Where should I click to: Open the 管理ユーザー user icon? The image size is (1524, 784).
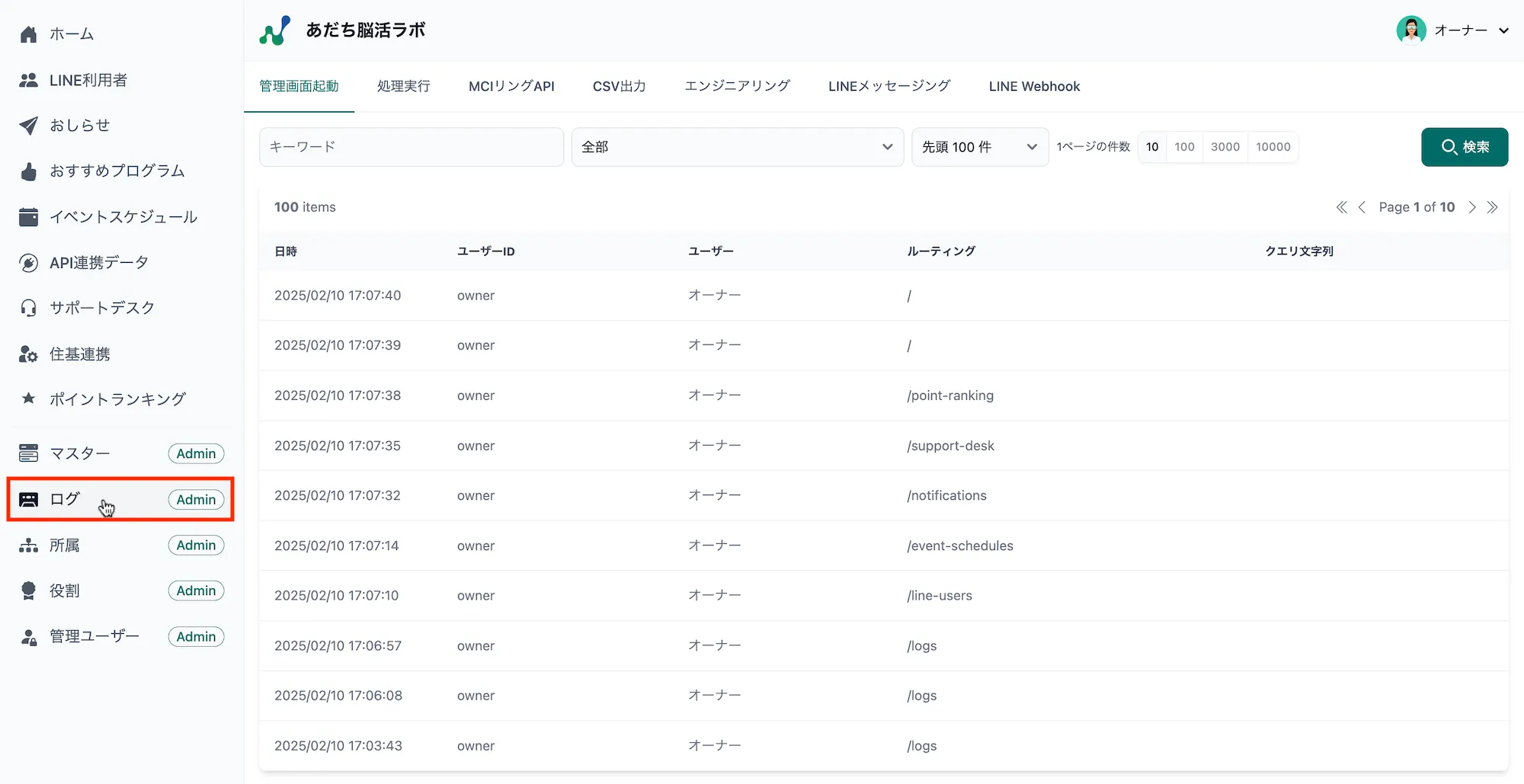28,637
